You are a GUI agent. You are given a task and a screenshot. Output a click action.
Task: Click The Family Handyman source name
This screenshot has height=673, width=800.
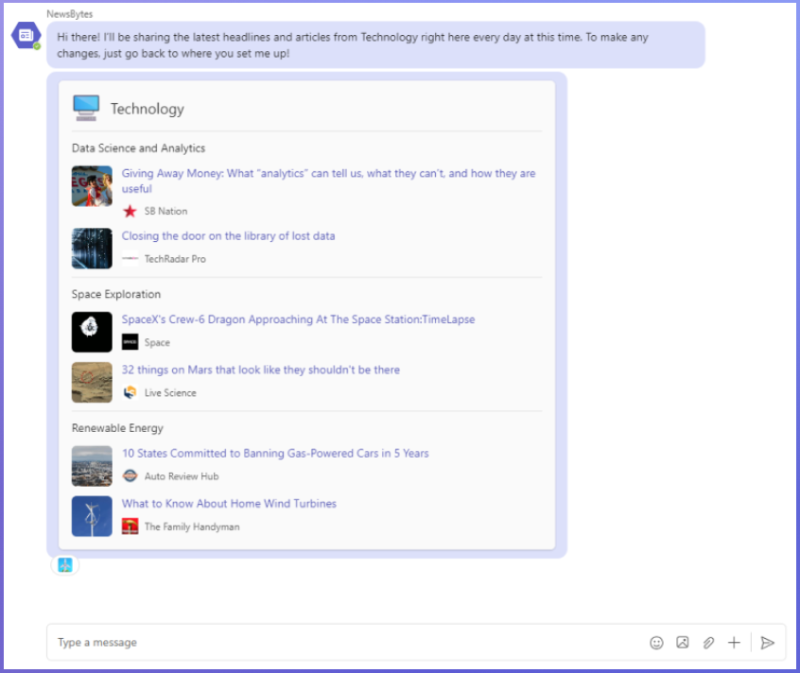pyautogui.click(x=192, y=527)
